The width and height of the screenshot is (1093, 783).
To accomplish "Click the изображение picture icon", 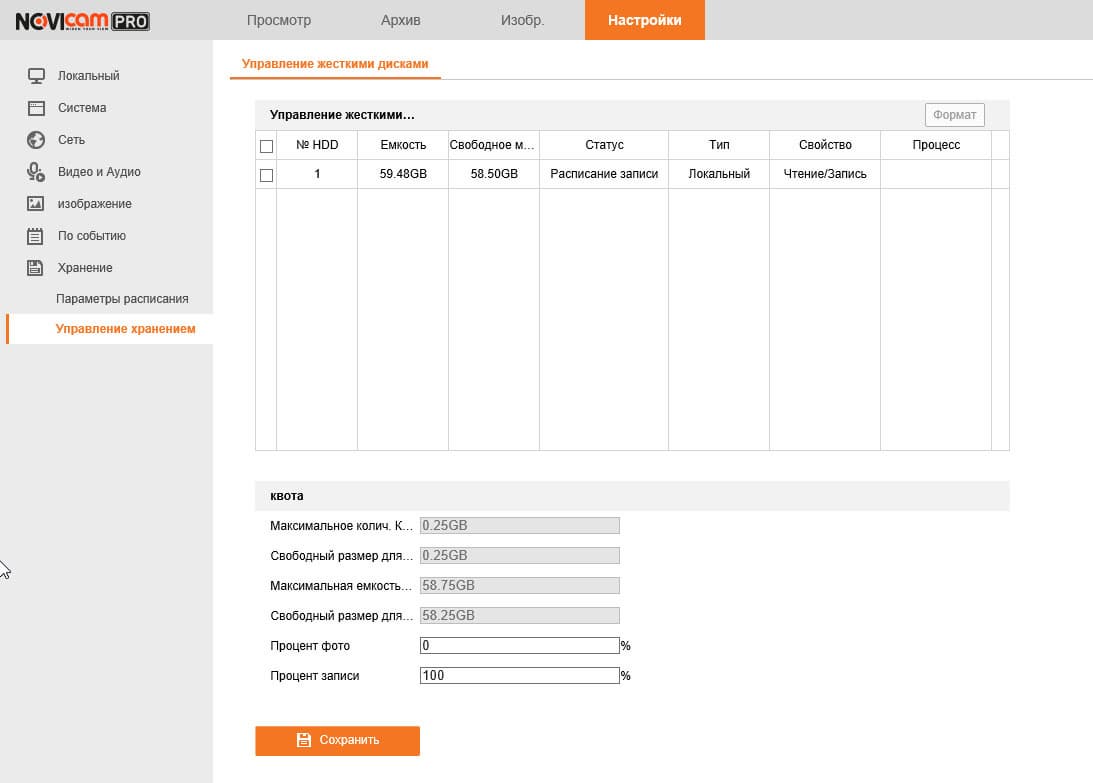I will click(x=36, y=204).
